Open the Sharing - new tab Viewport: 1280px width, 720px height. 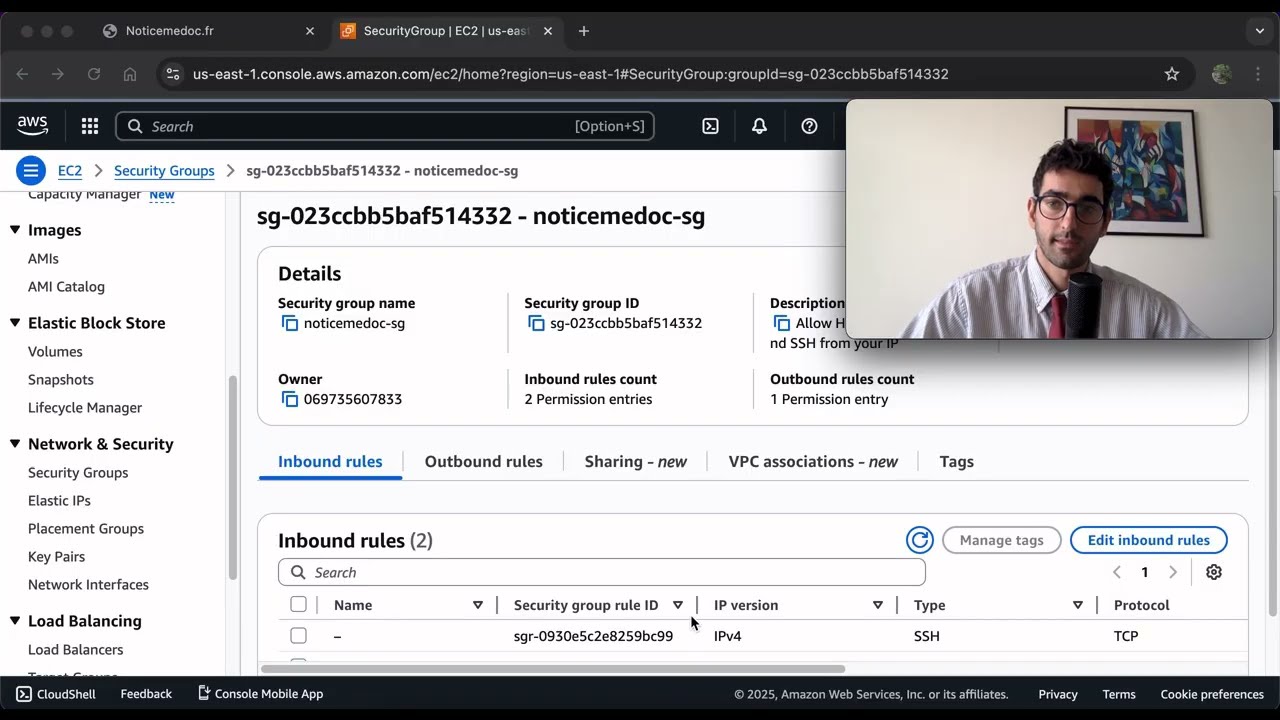(x=636, y=462)
